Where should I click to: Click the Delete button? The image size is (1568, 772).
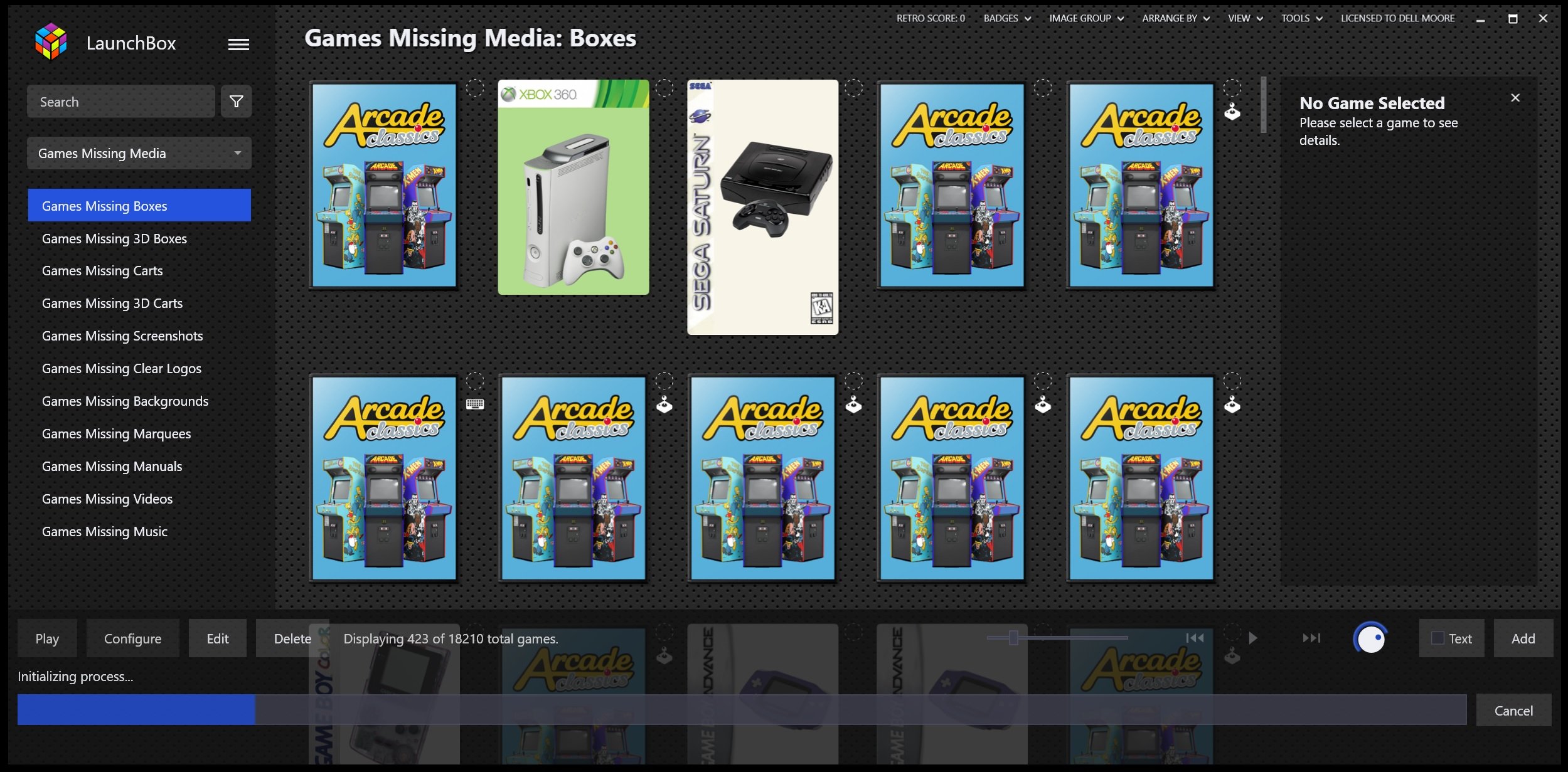tap(292, 638)
